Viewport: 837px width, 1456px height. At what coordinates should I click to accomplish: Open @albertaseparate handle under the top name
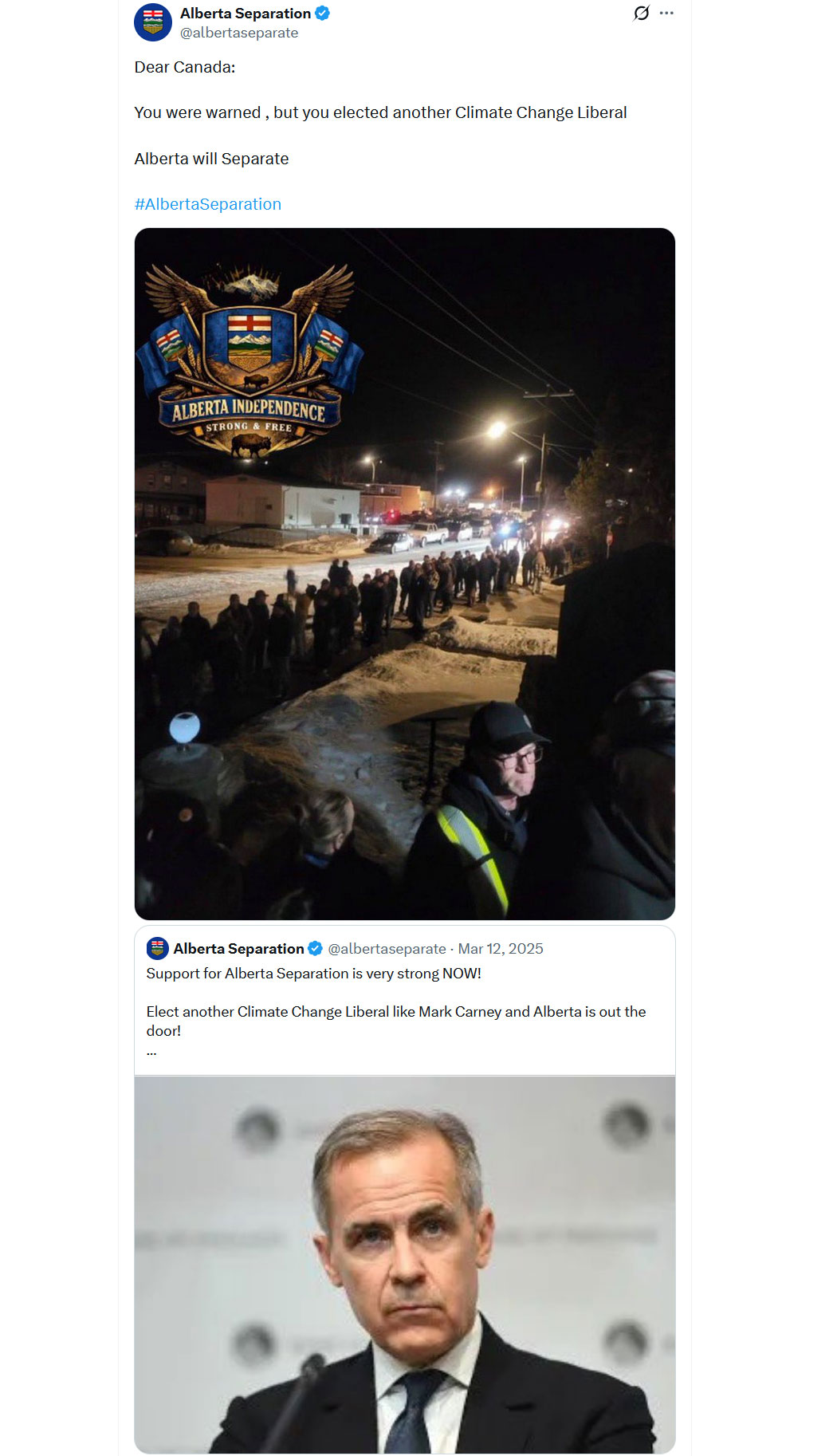click(x=239, y=33)
